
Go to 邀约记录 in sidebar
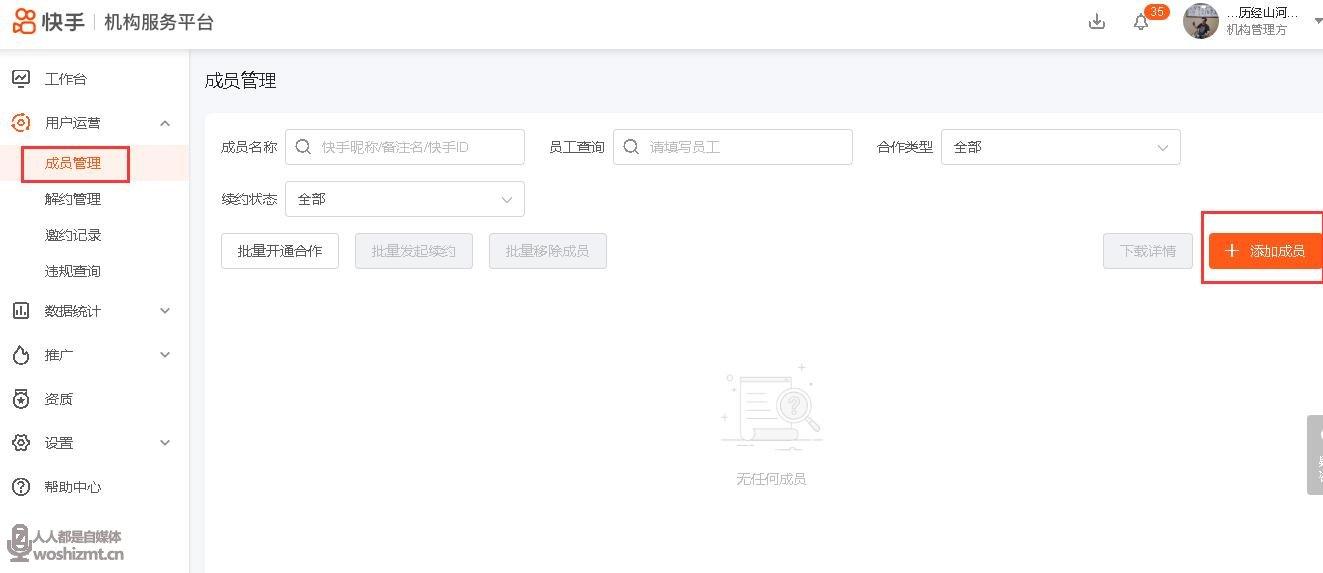point(73,235)
